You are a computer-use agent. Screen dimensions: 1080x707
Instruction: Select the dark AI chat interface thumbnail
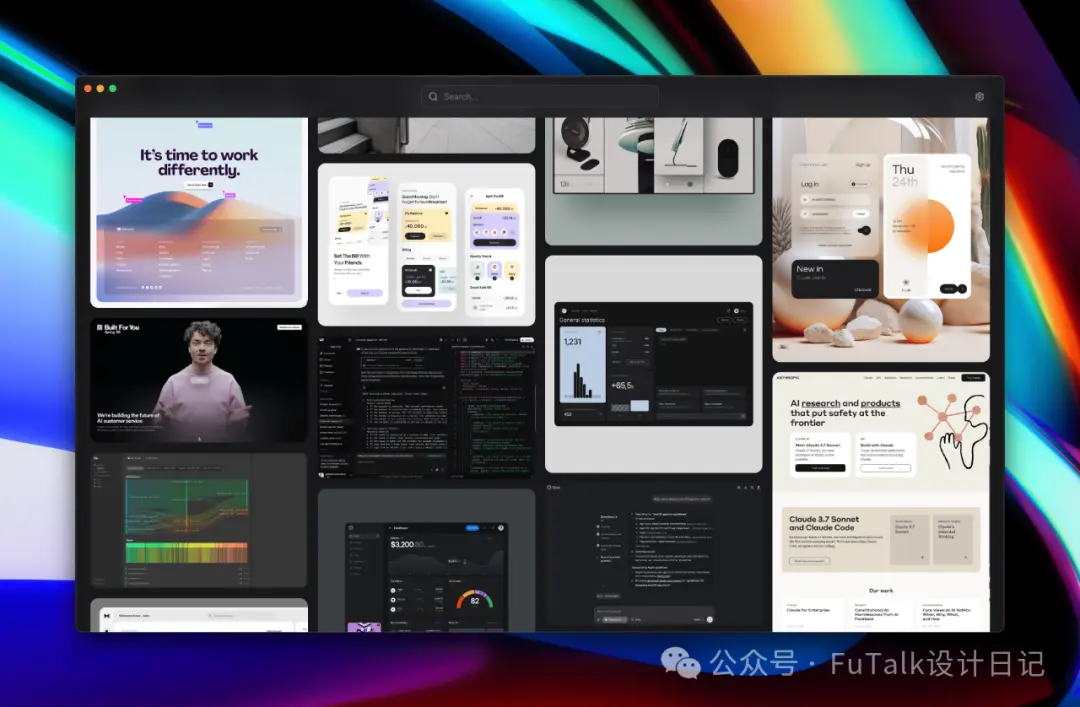[x=654, y=557]
